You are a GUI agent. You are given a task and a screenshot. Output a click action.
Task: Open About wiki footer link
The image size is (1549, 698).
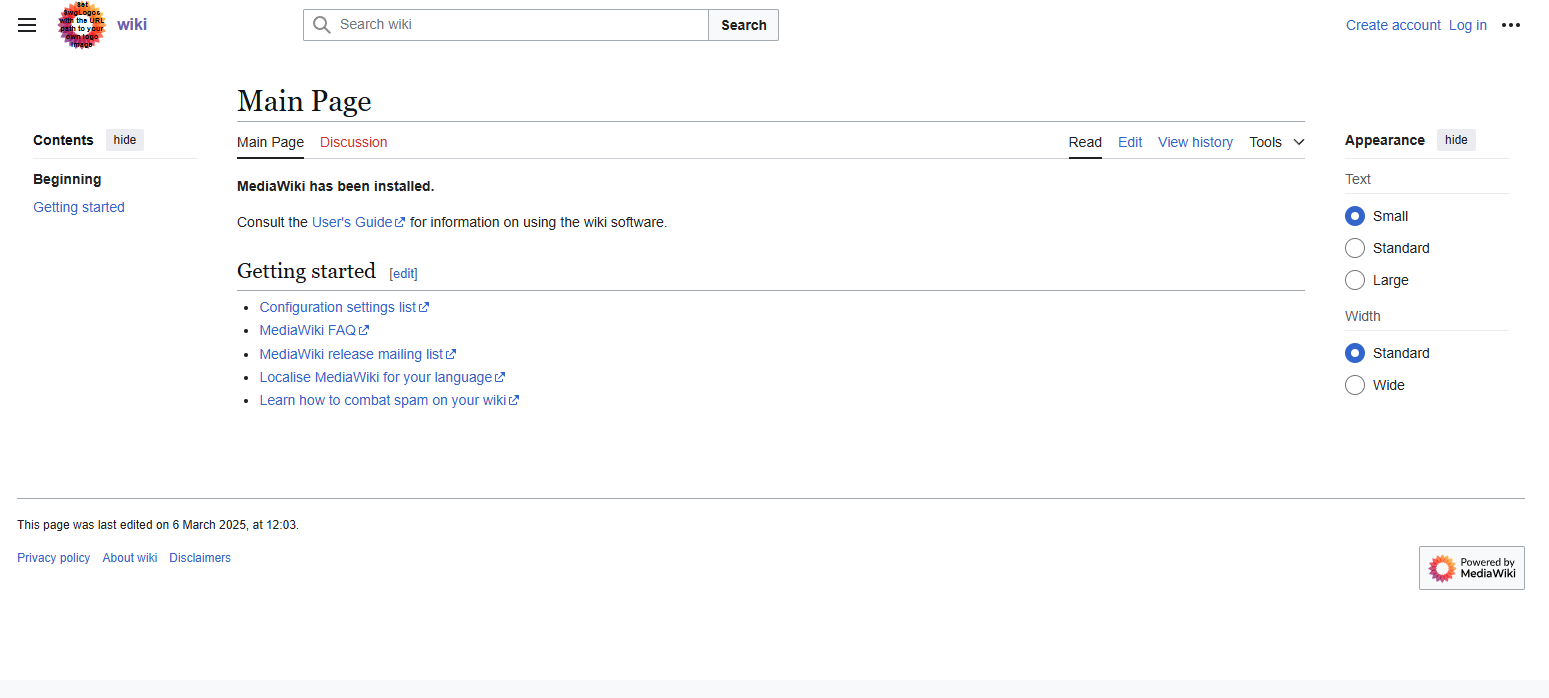point(130,558)
